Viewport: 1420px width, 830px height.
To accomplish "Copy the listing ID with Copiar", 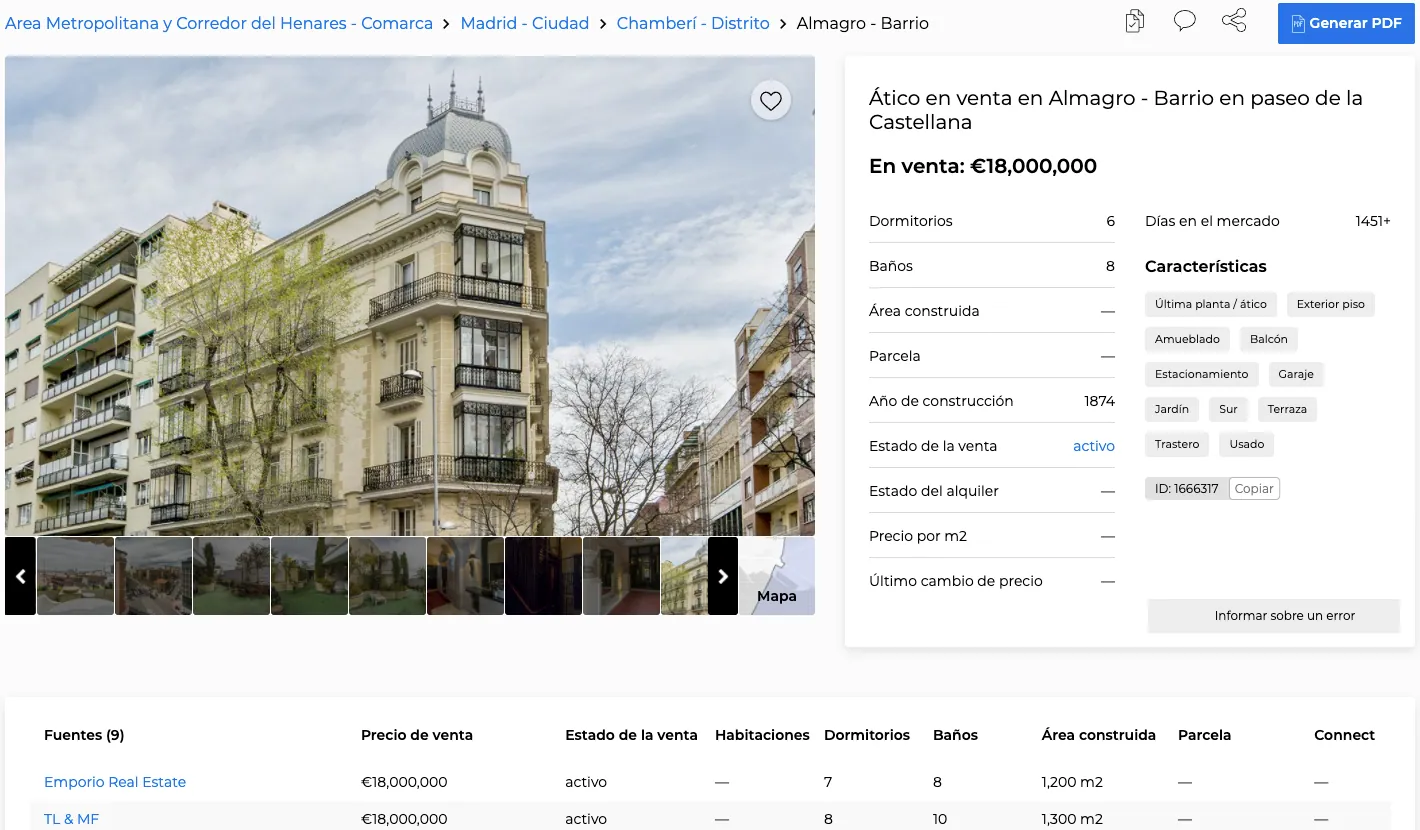I will (x=1254, y=489).
